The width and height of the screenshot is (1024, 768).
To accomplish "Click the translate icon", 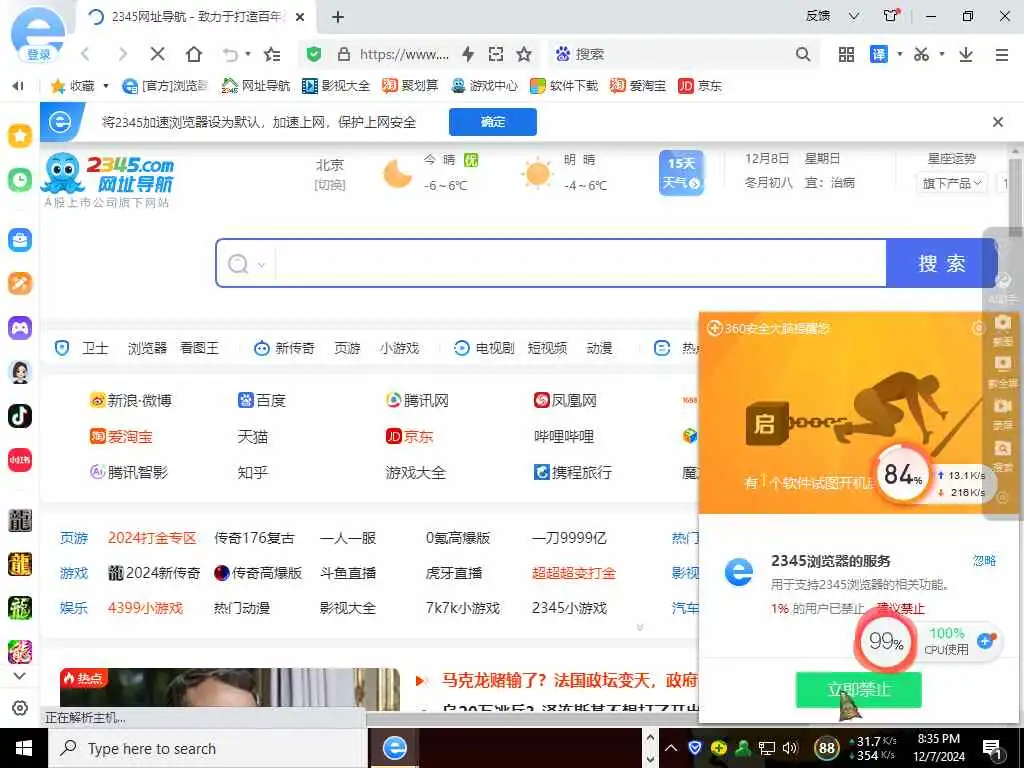I will point(879,54).
